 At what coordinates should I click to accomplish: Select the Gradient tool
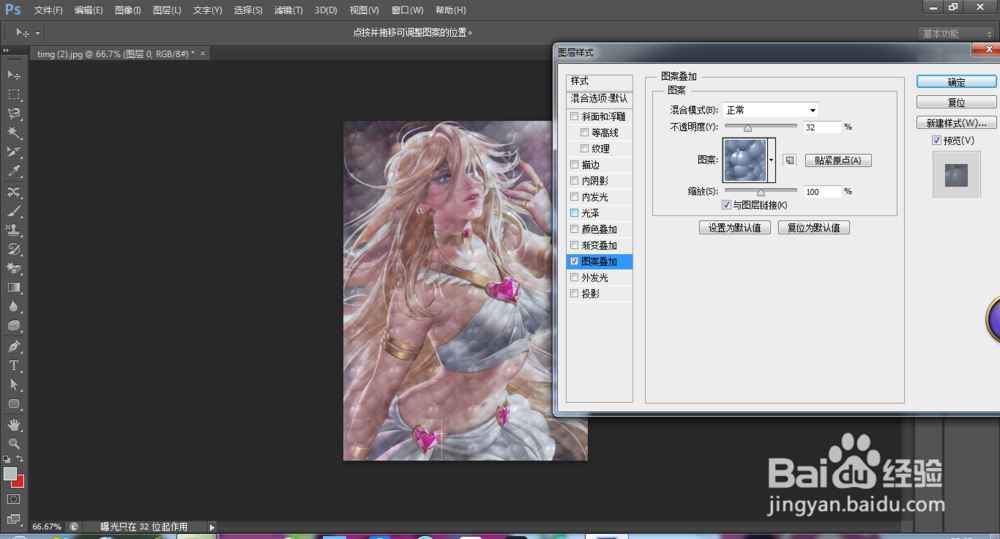coord(13,288)
